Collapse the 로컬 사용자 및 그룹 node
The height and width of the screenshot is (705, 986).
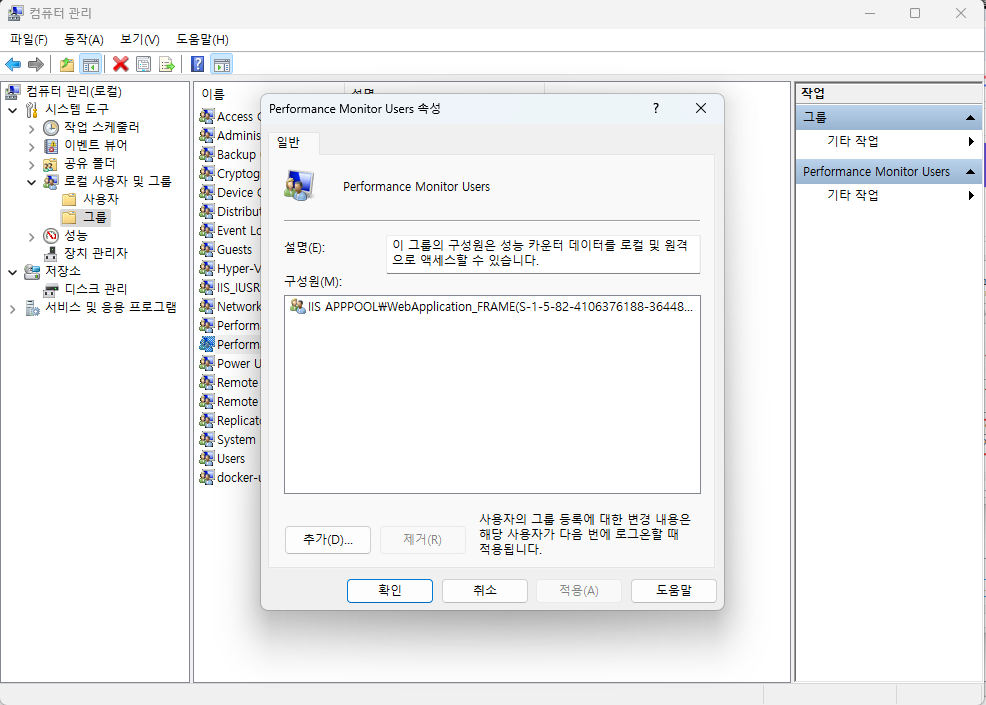click(x=31, y=181)
